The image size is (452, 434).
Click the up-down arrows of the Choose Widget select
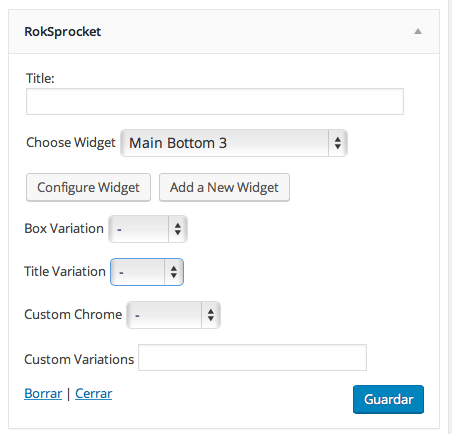pyautogui.click(x=338, y=143)
